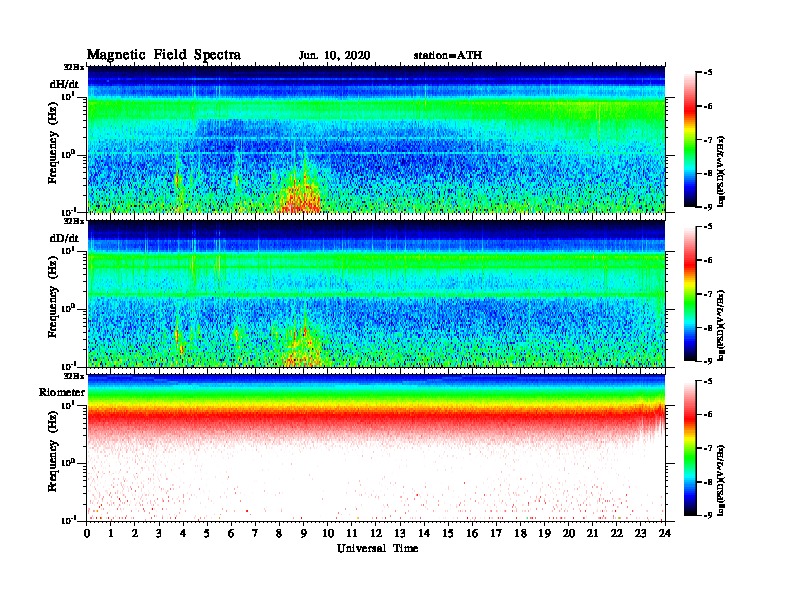Click the hour "22" tick label

click(617, 533)
